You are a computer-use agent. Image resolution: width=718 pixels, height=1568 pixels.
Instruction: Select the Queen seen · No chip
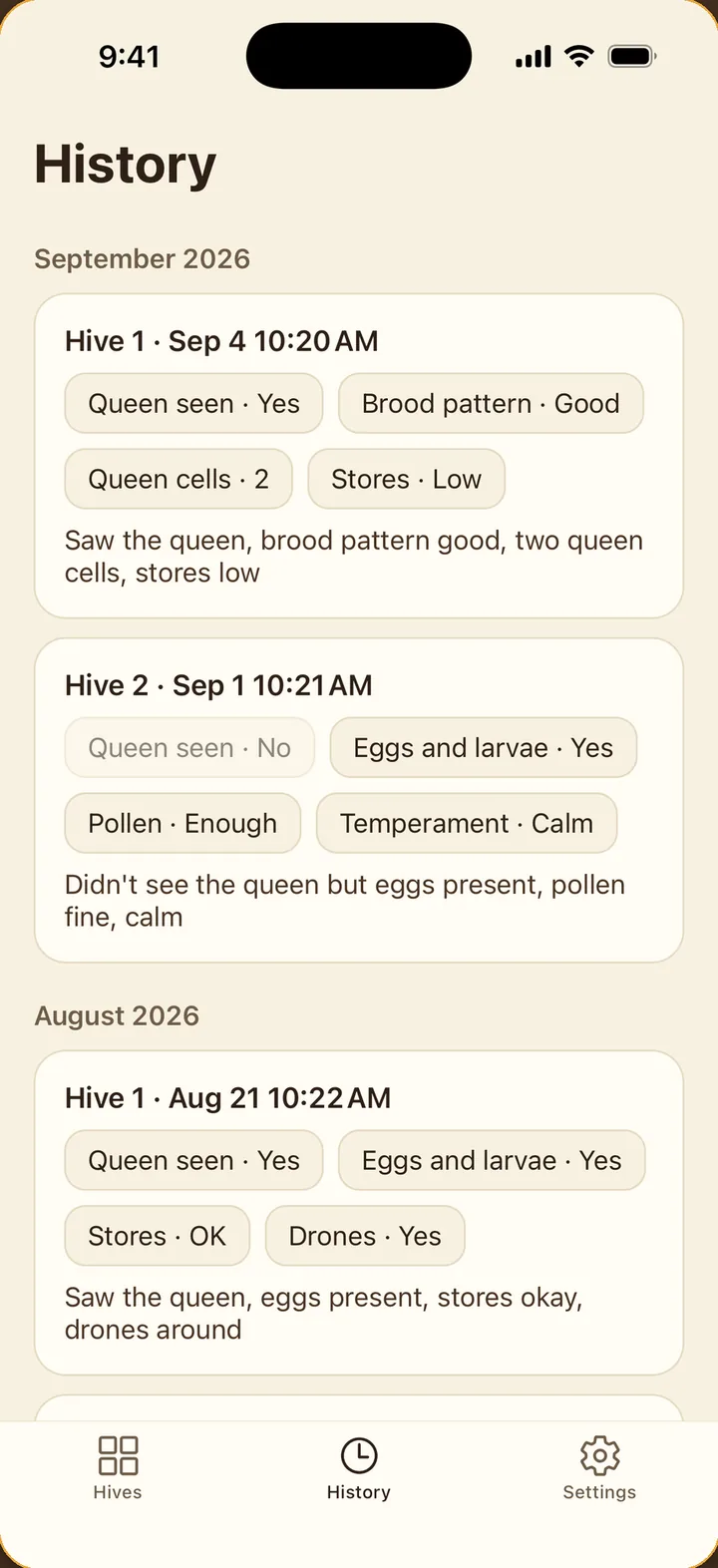click(x=189, y=748)
